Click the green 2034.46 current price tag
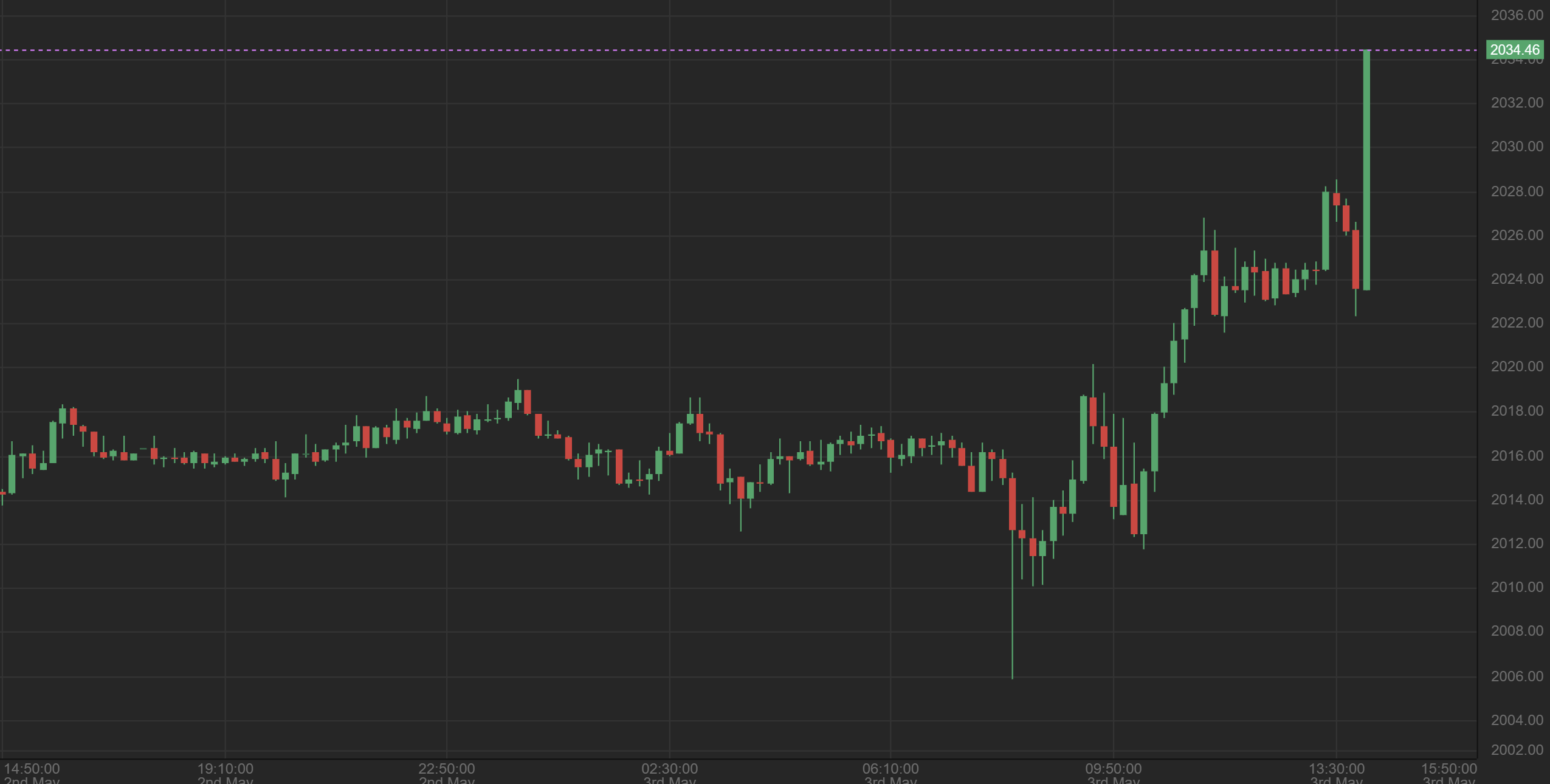Image resolution: width=1550 pixels, height=784 pixels. 1514,50
